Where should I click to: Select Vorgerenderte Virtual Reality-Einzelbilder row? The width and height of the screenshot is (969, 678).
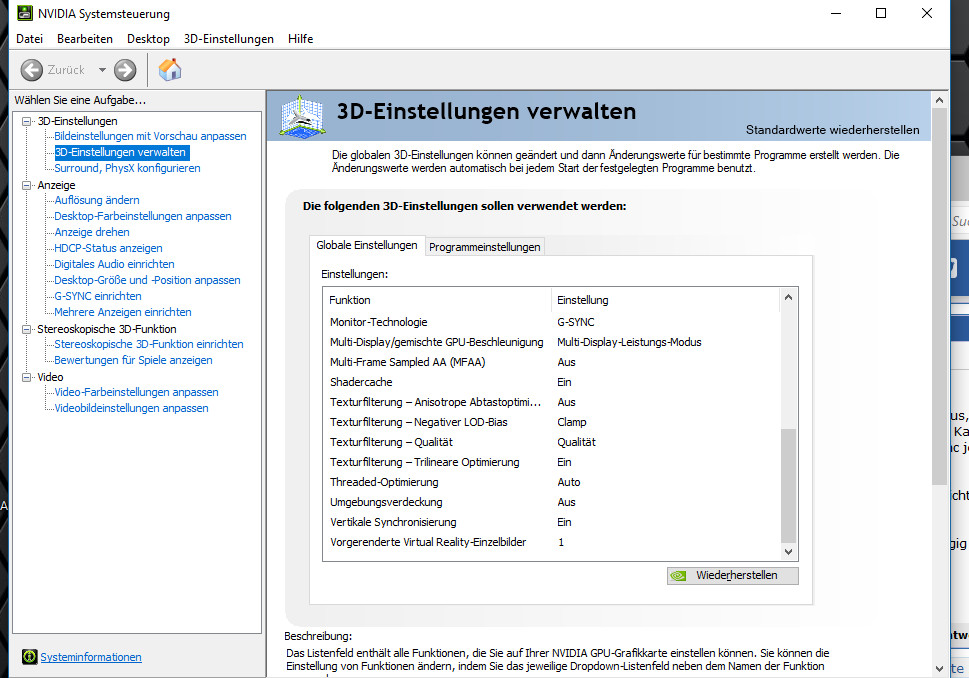coord(552,542)
